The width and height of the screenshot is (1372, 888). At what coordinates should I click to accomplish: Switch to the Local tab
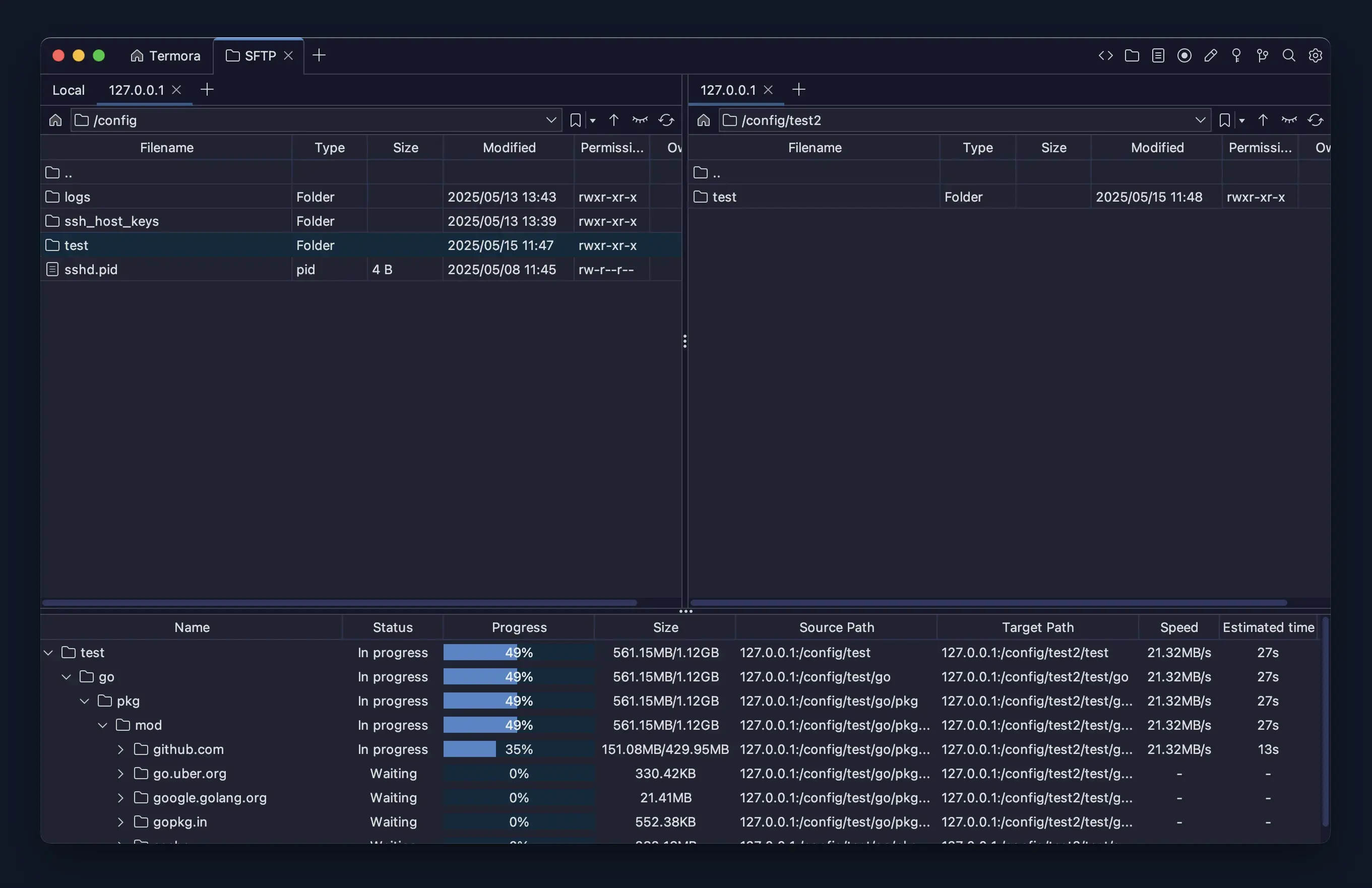point(68,90)
